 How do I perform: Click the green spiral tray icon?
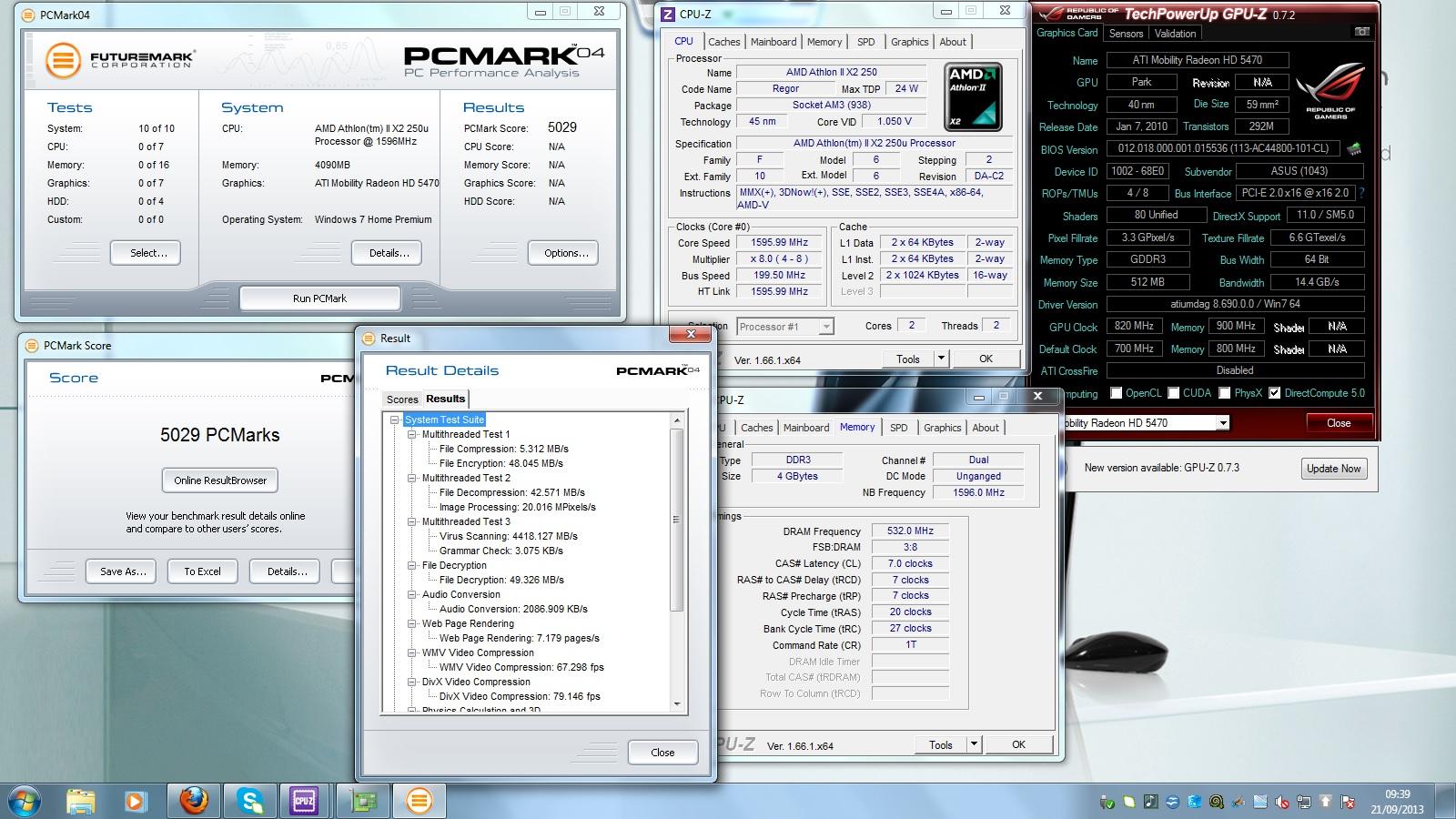point(1217,802)
